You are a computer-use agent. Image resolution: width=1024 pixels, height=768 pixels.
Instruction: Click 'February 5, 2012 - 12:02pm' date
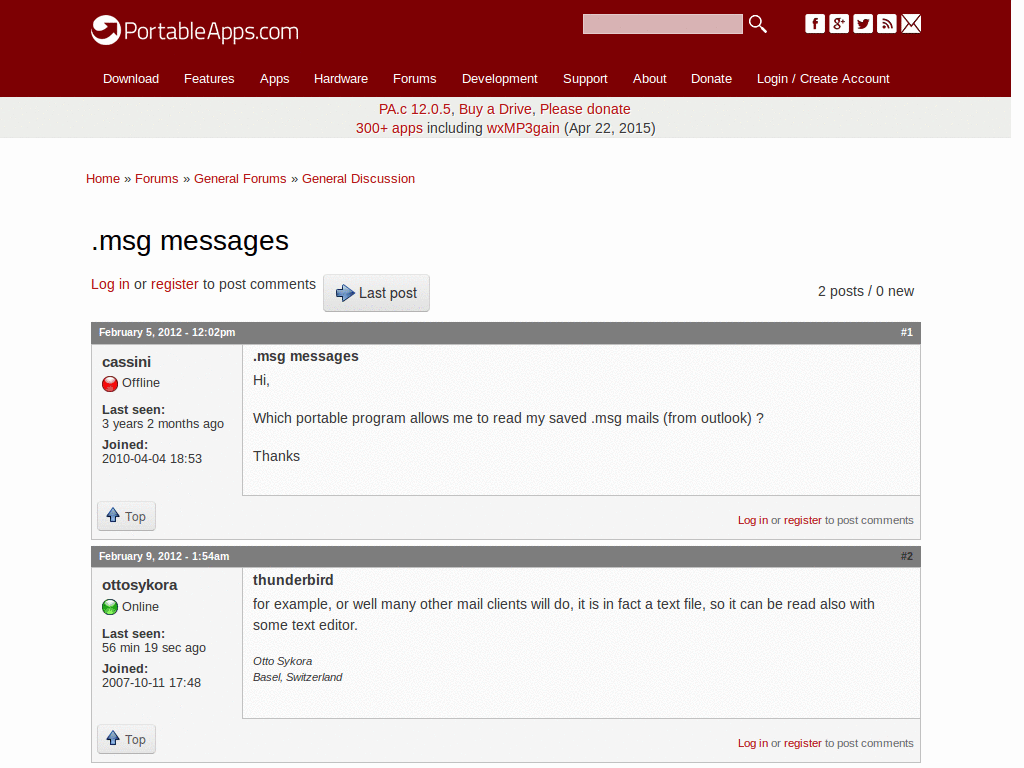167,332
